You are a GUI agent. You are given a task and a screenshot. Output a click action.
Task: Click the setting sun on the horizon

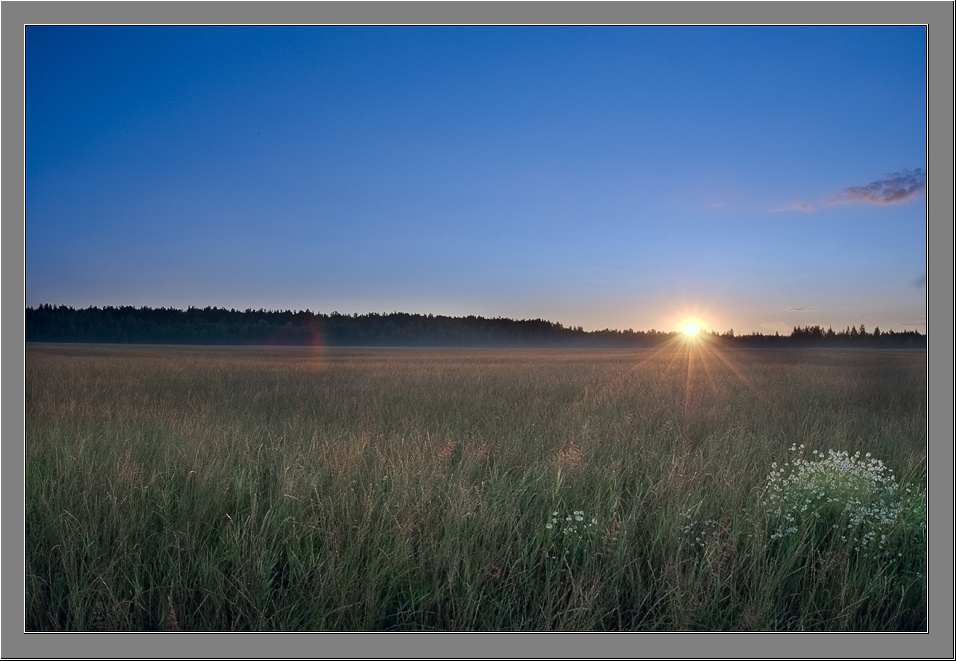[691, 329]
